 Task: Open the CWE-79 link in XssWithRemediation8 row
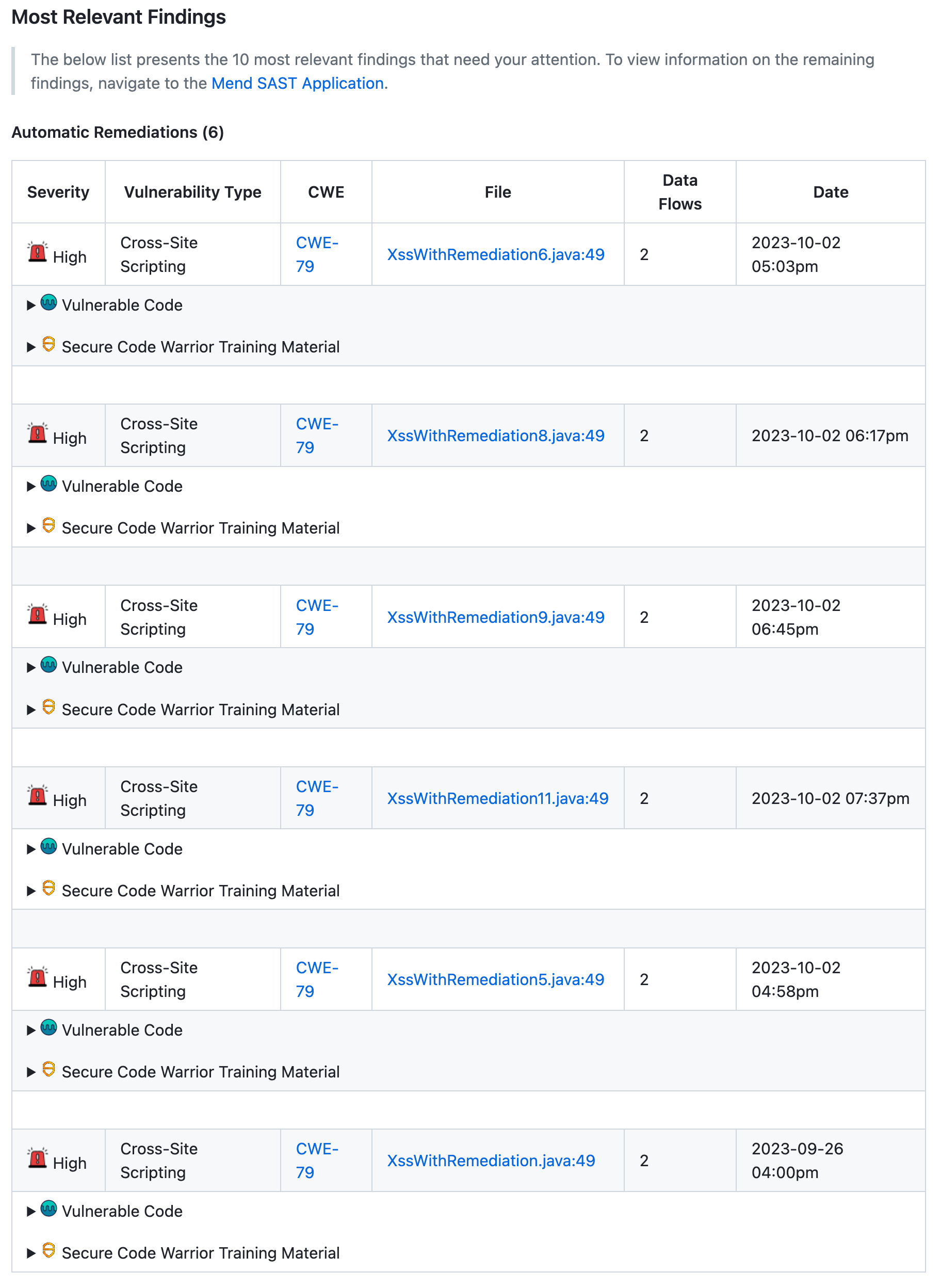317,436
